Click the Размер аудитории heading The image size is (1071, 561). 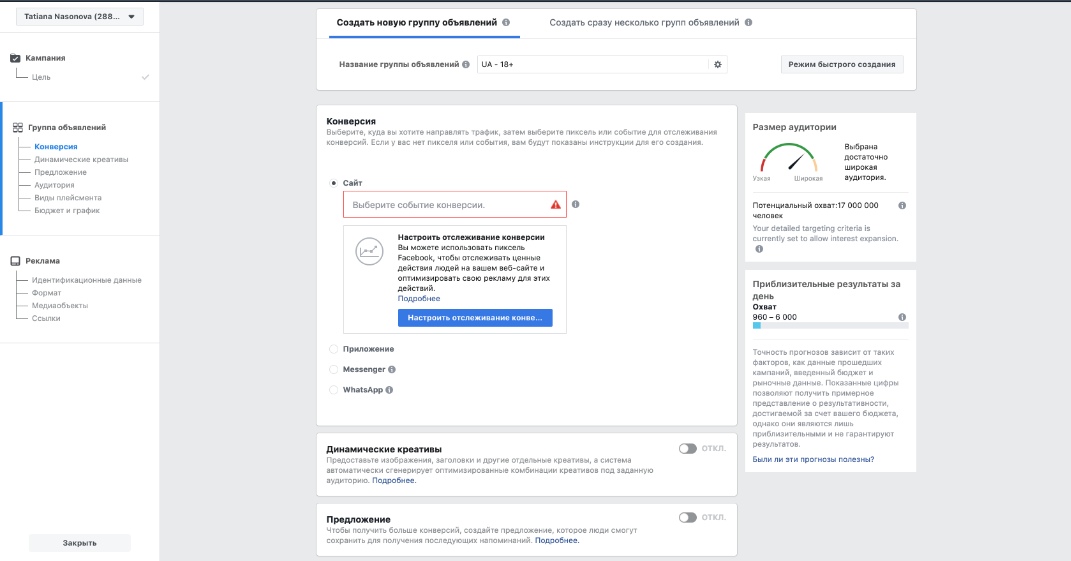point(794,127)
